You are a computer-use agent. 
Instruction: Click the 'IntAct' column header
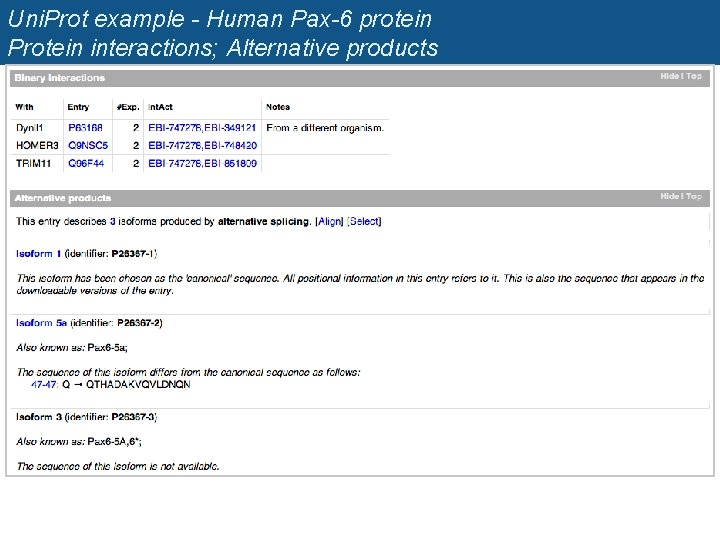pos(160,107)
